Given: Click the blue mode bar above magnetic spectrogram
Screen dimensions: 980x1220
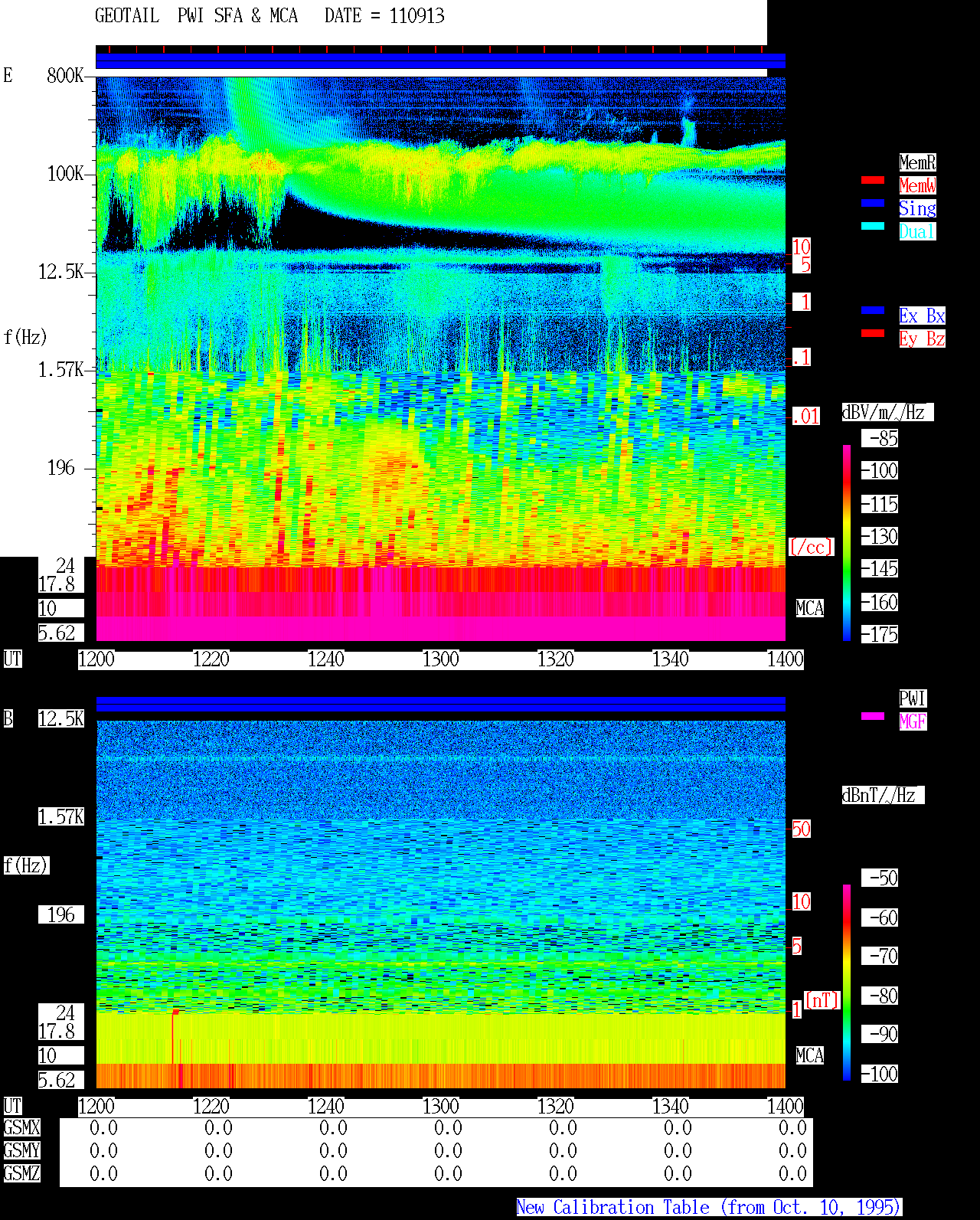Looking at the screenshot, I should click(x=440, y=705).
